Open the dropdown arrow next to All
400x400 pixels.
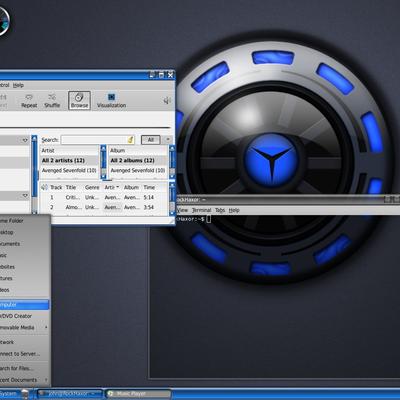pyautogui.click(x=168, y=140)
